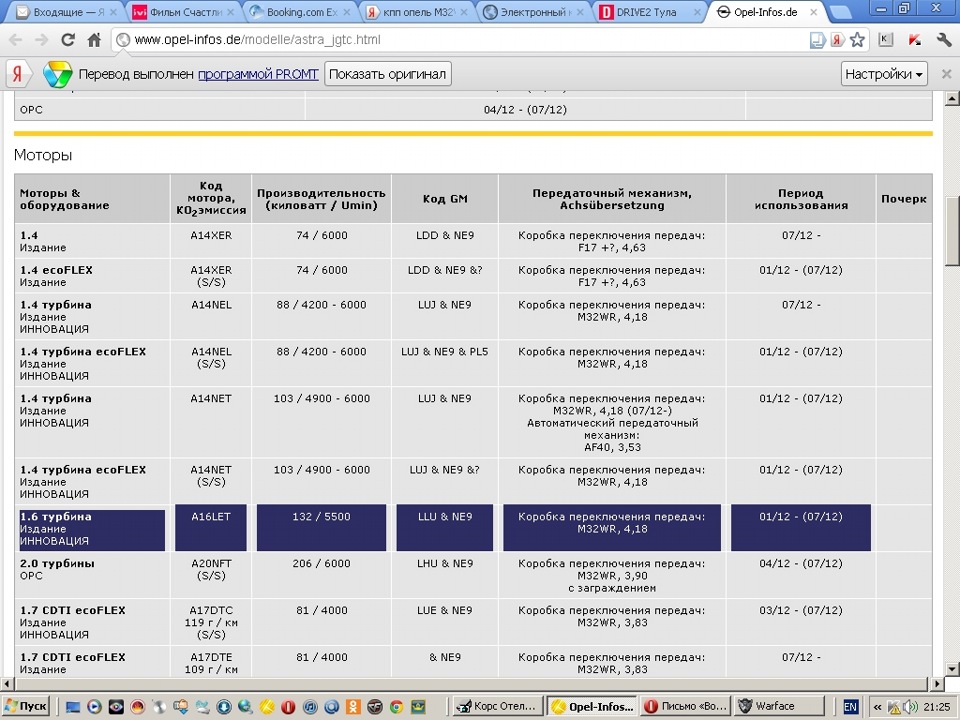
Task: Click the address bar URL field
Action: 465,40
